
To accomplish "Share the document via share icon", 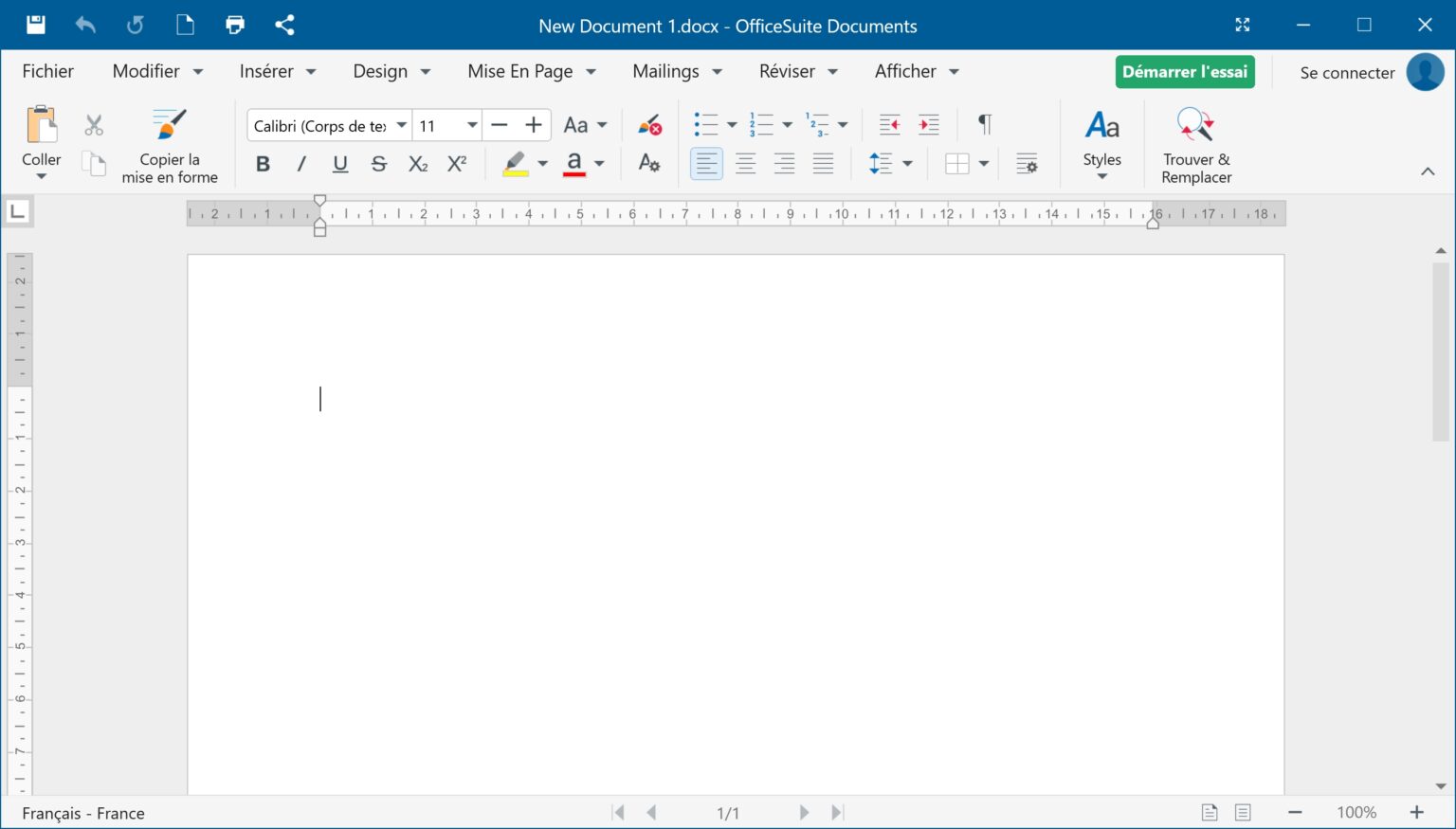I will coord(284,25).
